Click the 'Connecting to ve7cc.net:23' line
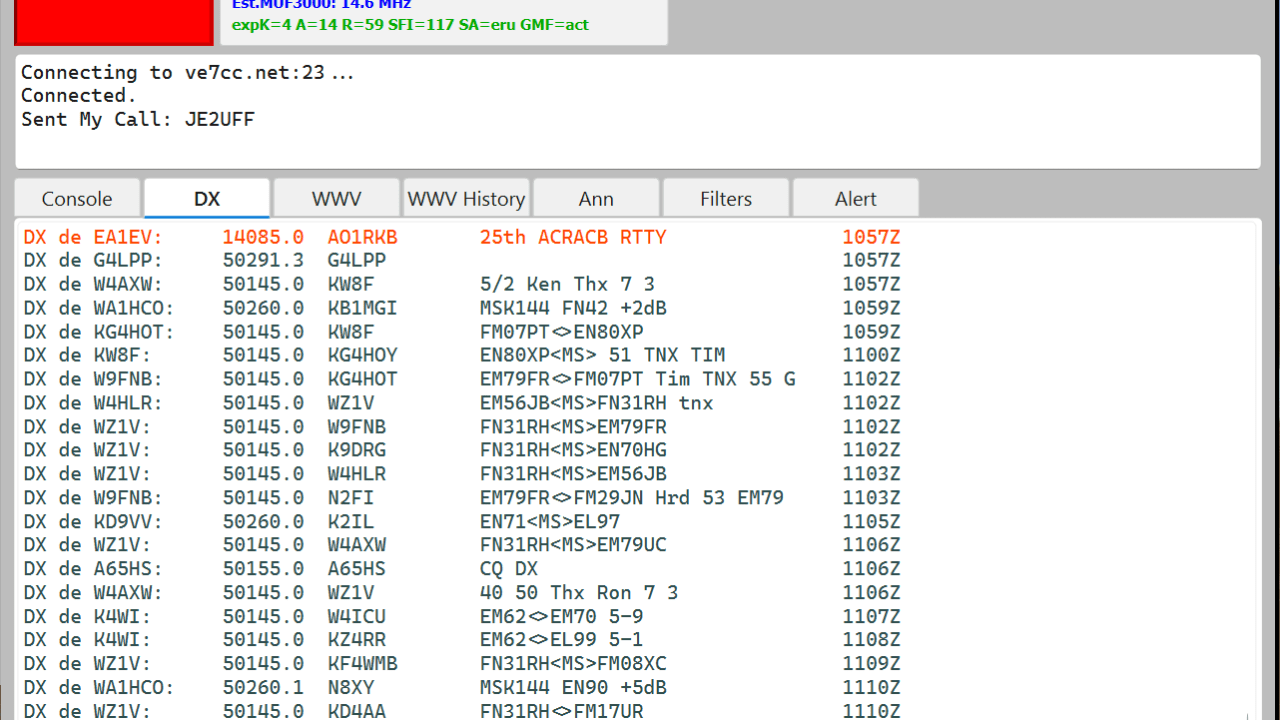The image size is (1280, 720). 187,72
